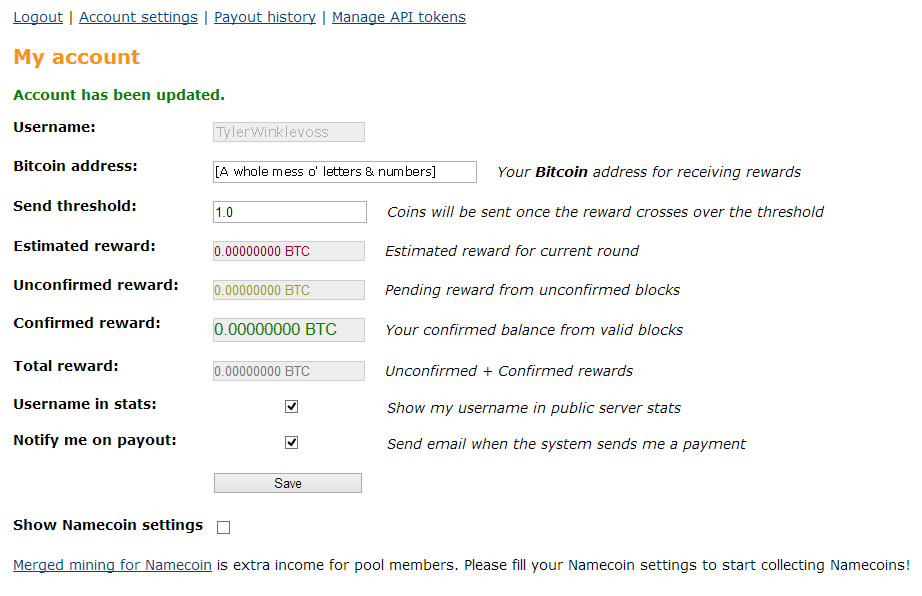Go to Manage API tokens
The height and width of the screenshot is (596, 922).
point(398,17)
